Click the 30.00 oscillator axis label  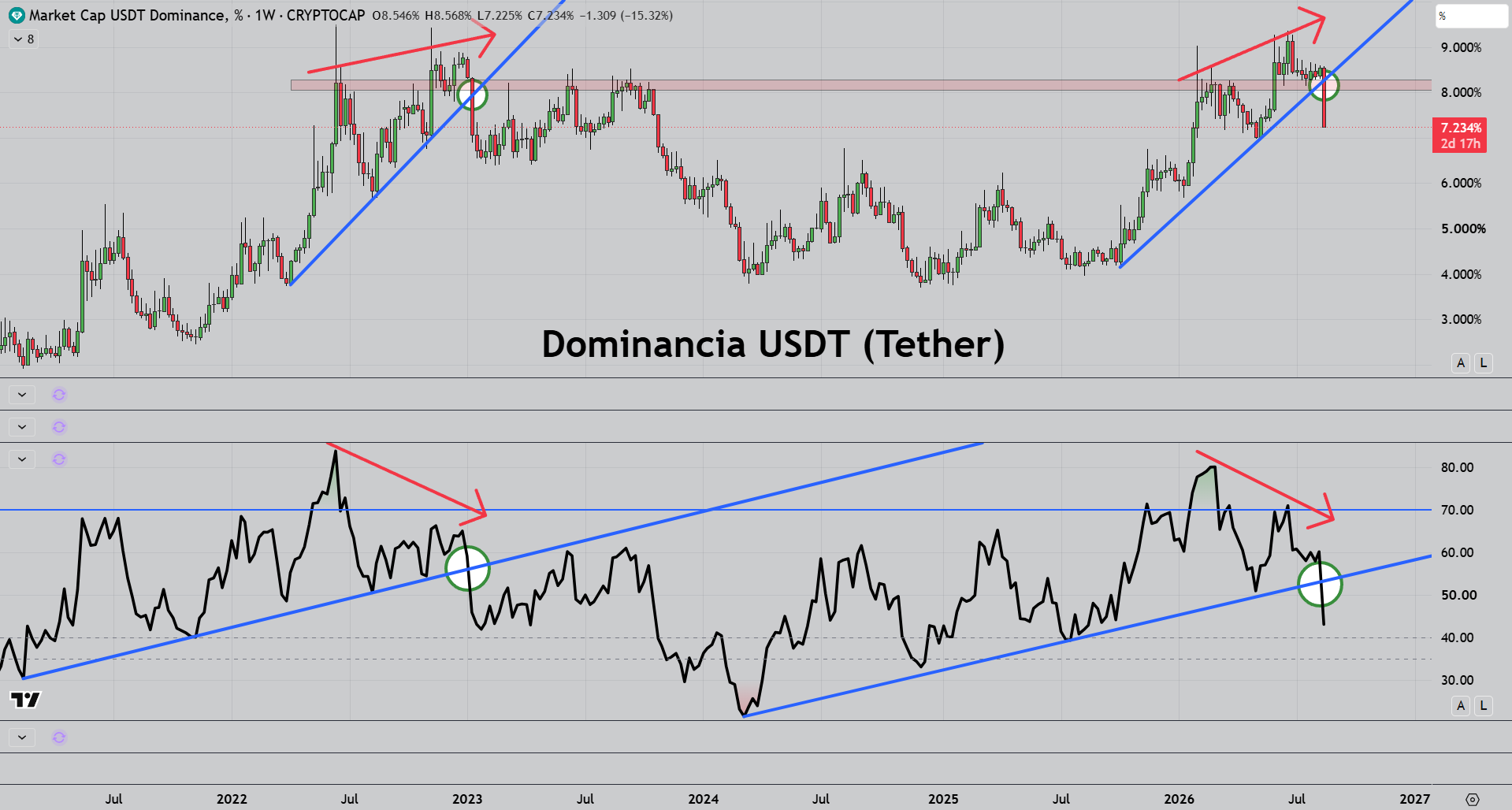point(1457,680)
